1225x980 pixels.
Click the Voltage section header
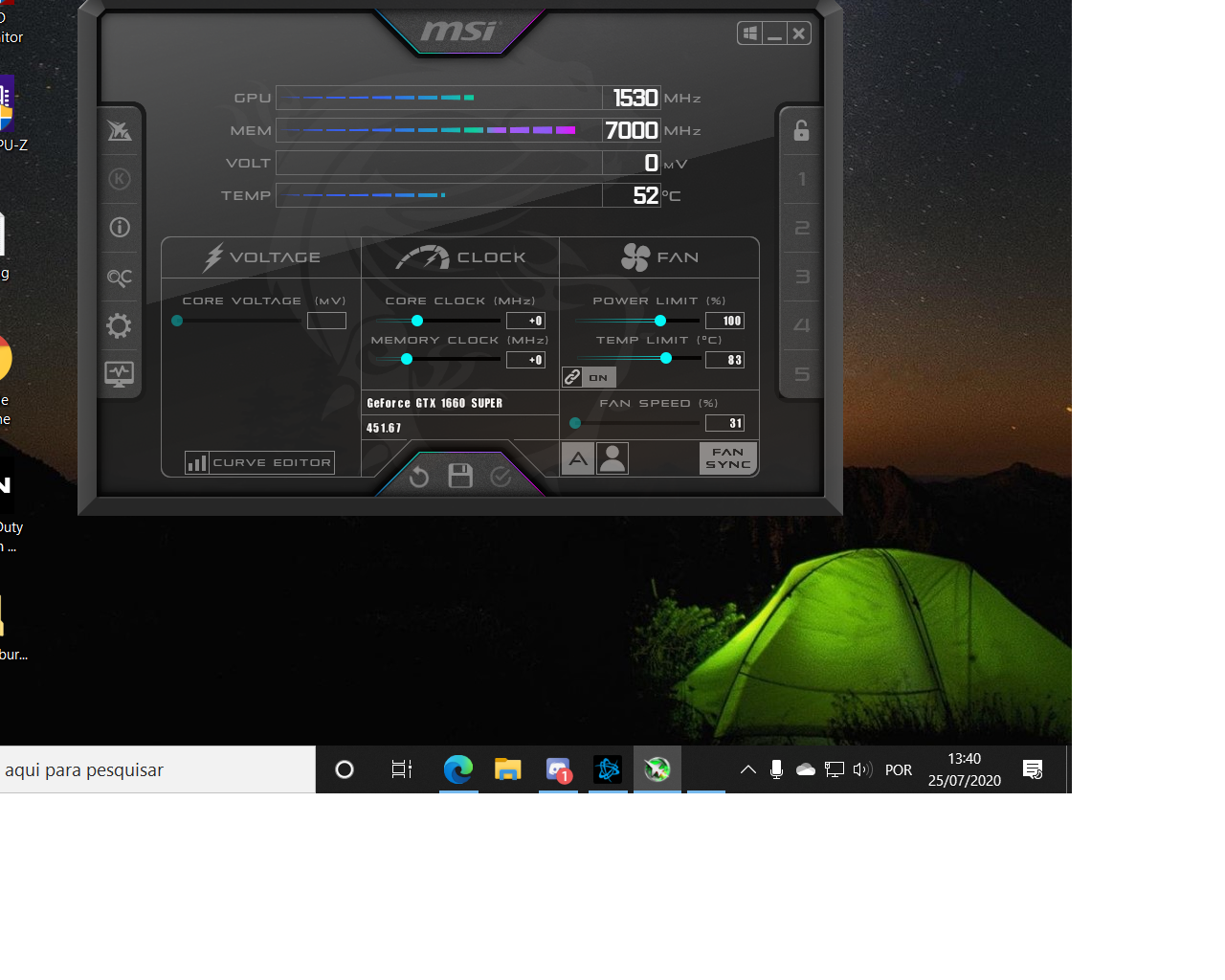pos(261,257)
